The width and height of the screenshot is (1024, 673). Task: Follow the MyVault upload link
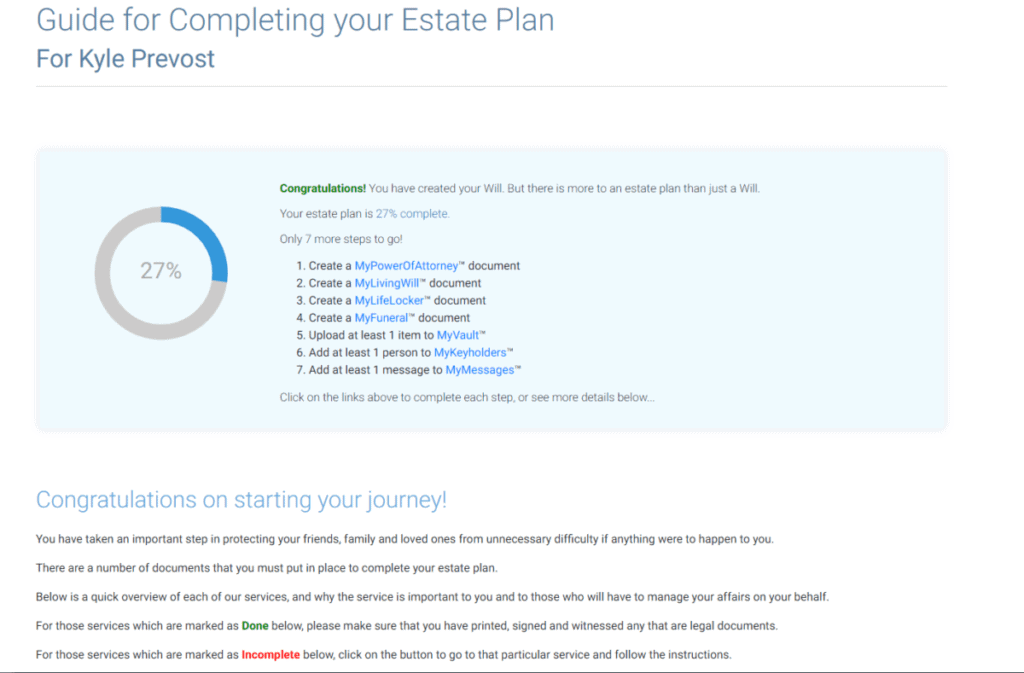coord(458,335)
